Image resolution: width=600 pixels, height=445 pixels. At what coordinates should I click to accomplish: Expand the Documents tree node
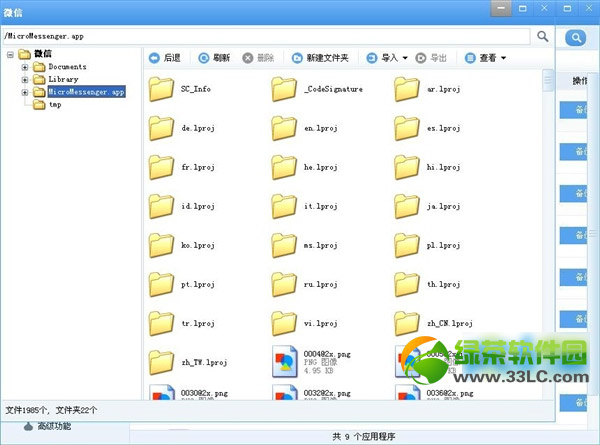[25, 67]
